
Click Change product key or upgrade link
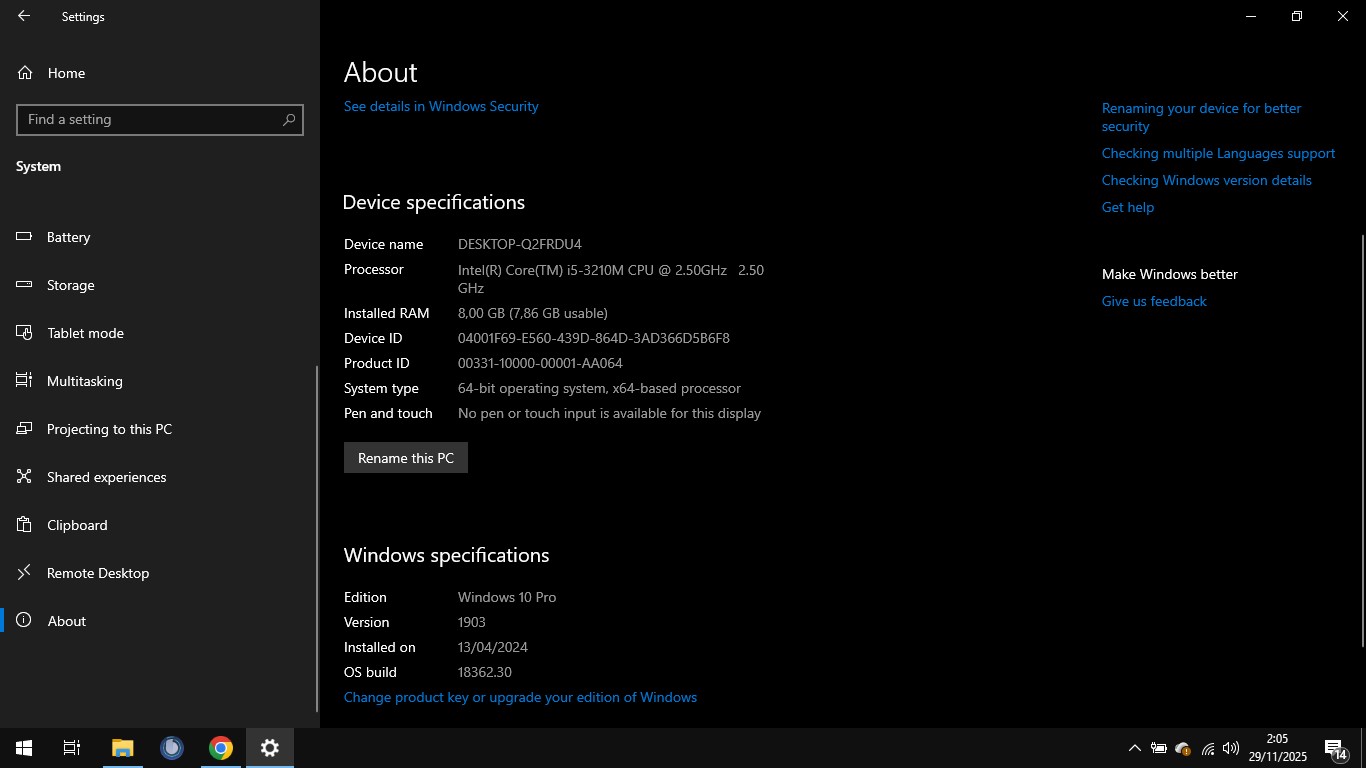click(520, 697)
